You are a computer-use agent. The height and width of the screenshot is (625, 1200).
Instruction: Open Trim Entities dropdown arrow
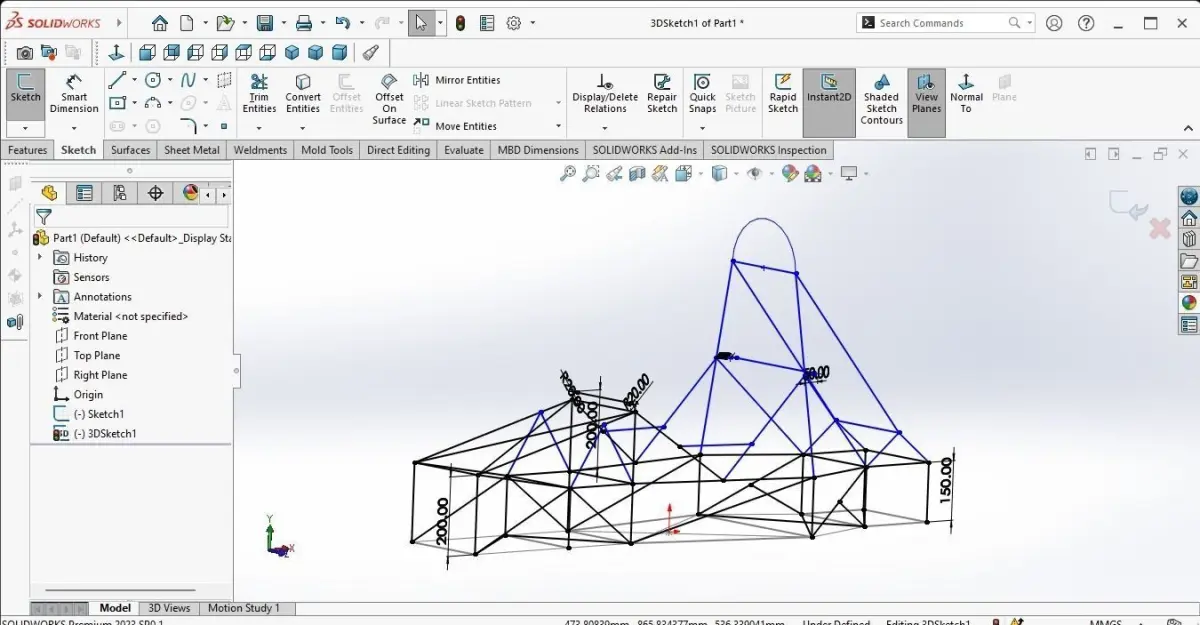259,128
